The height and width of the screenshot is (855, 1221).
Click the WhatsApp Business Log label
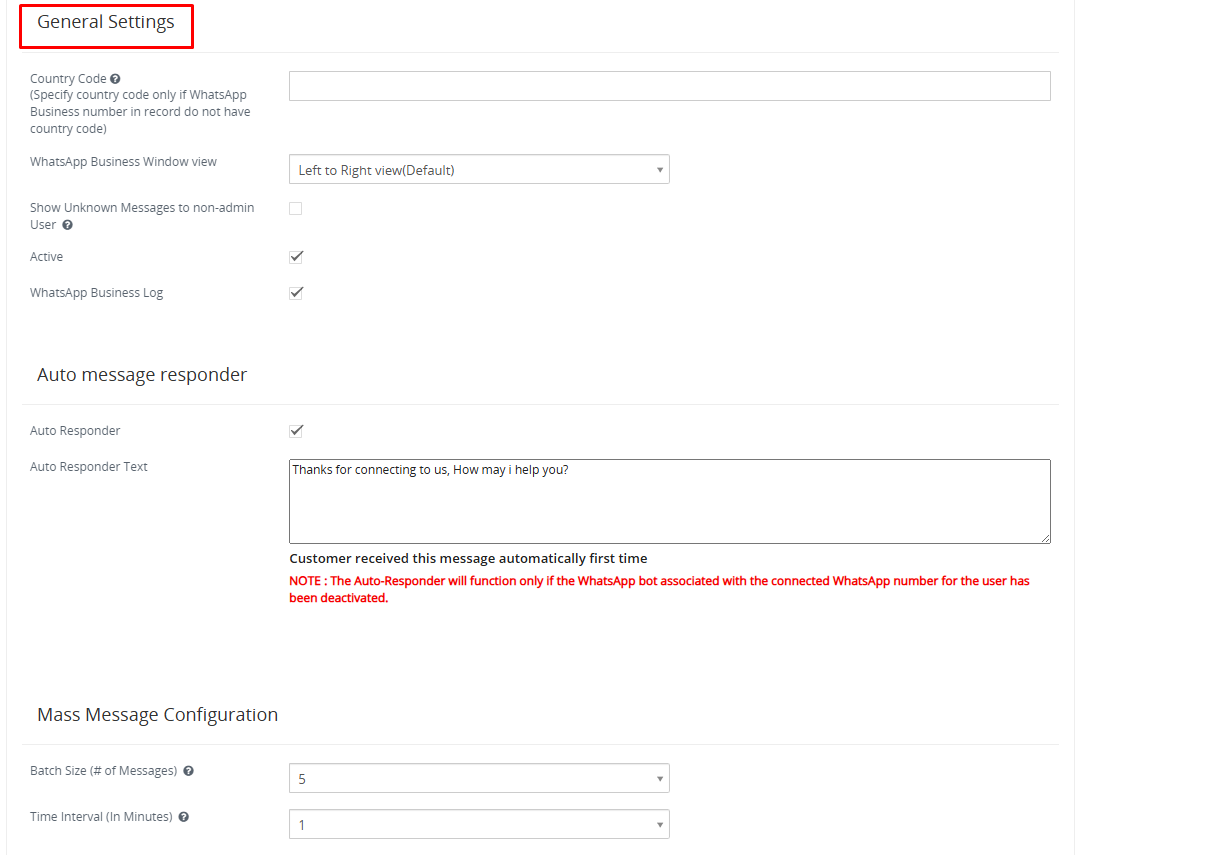(96, 293)
